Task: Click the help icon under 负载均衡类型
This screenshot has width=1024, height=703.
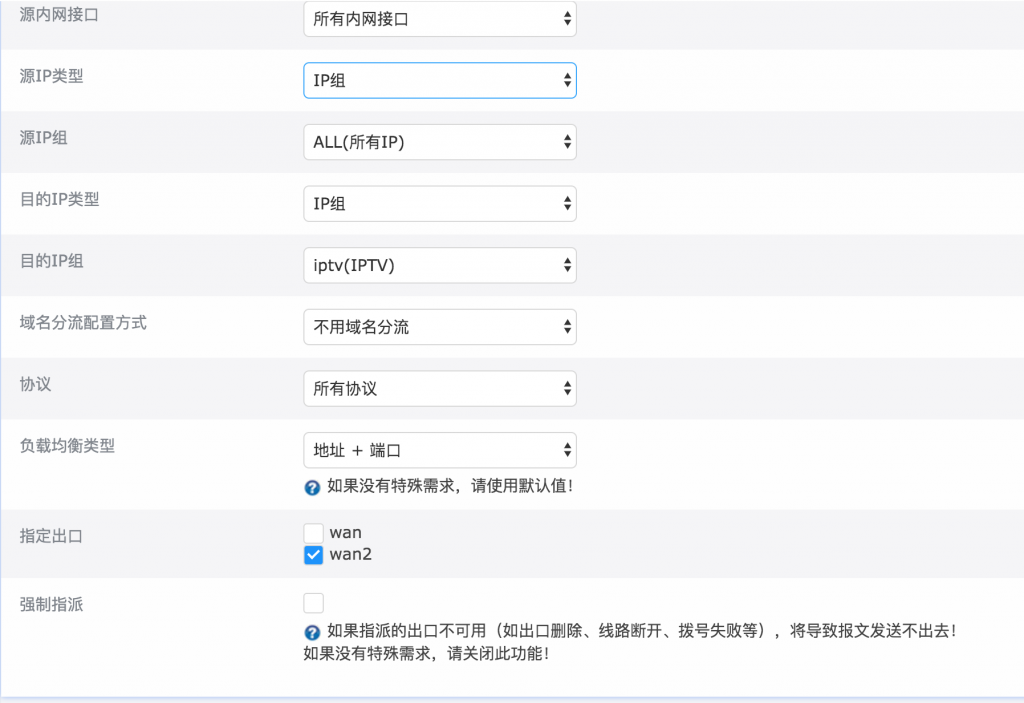Action: (x=312, y=488)
